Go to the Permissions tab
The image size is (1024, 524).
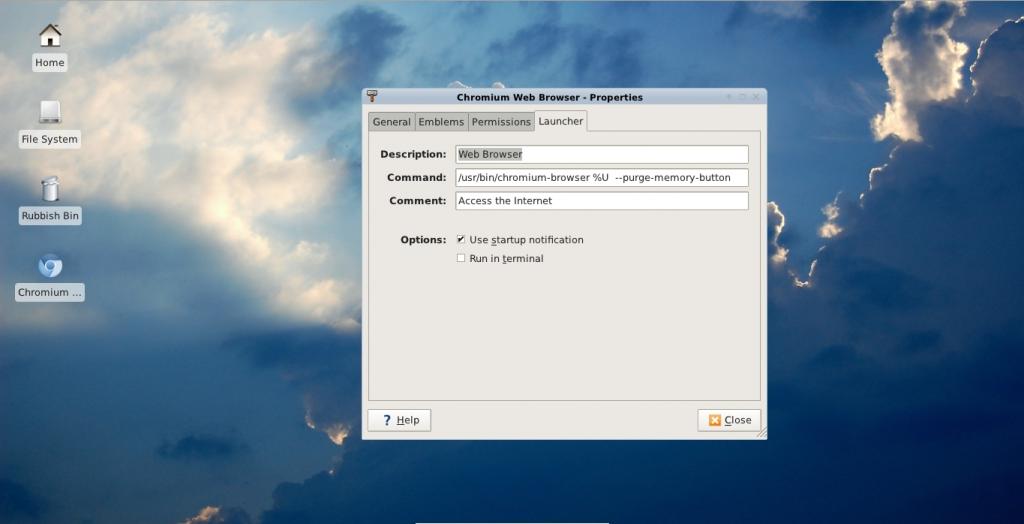pos(501,122)
